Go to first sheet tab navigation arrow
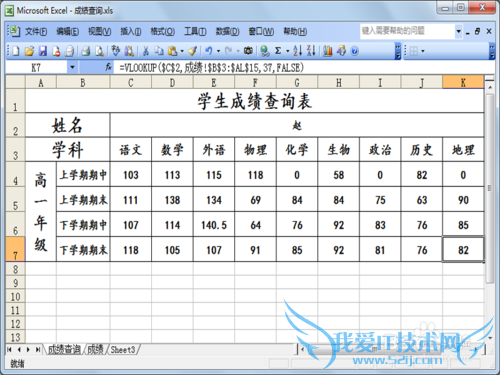500x375 pixels. point(9,349)
